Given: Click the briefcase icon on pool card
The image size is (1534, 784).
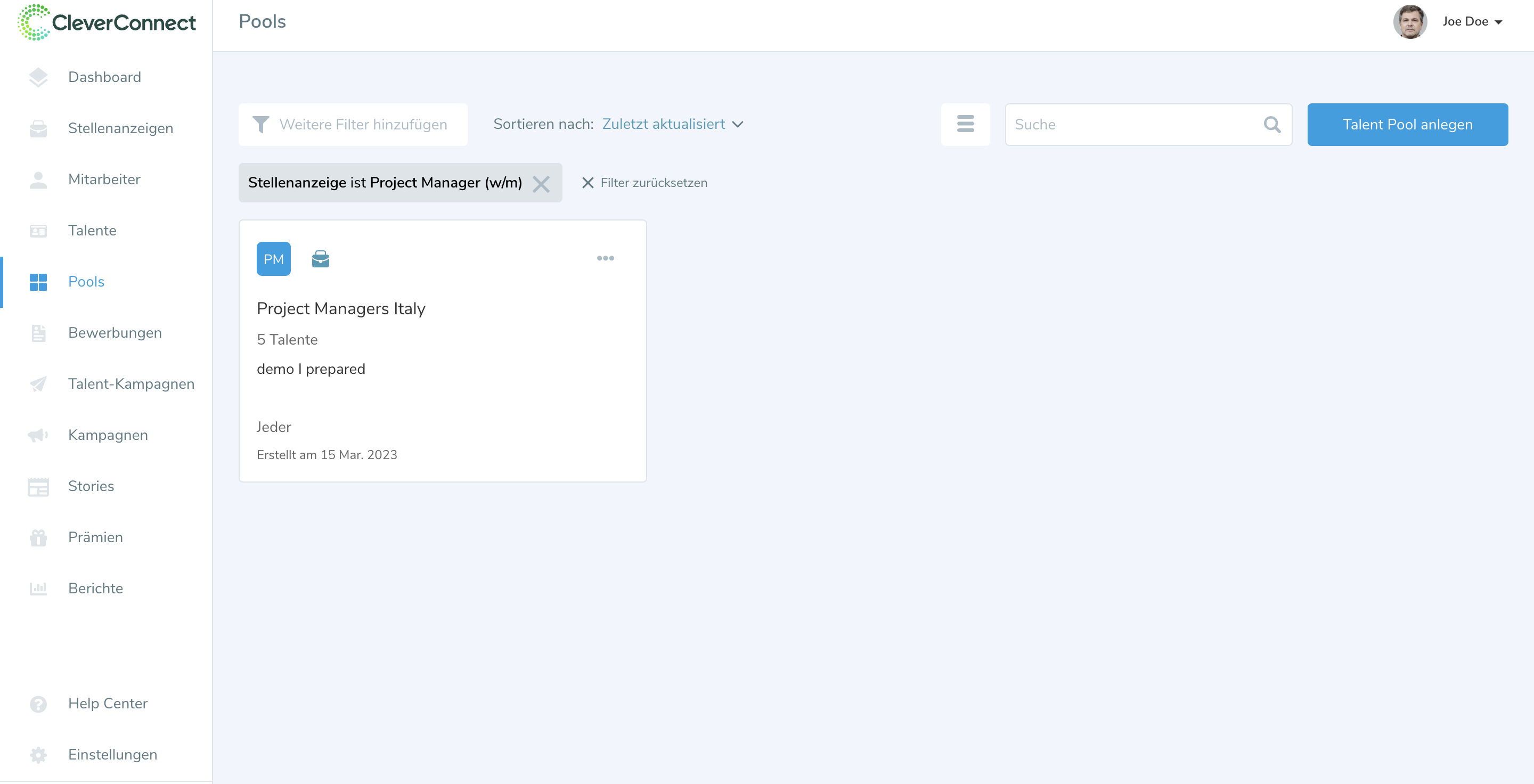Looking at the screenshot, I should click(x=320, y=258).
